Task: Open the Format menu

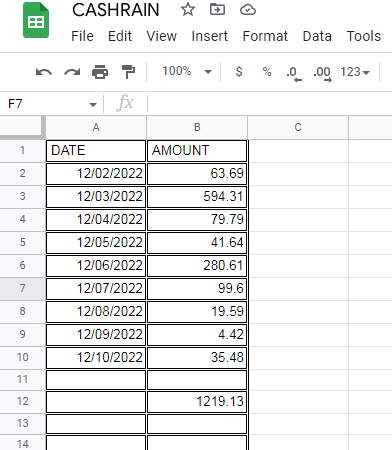Action: tap(265, 36)
